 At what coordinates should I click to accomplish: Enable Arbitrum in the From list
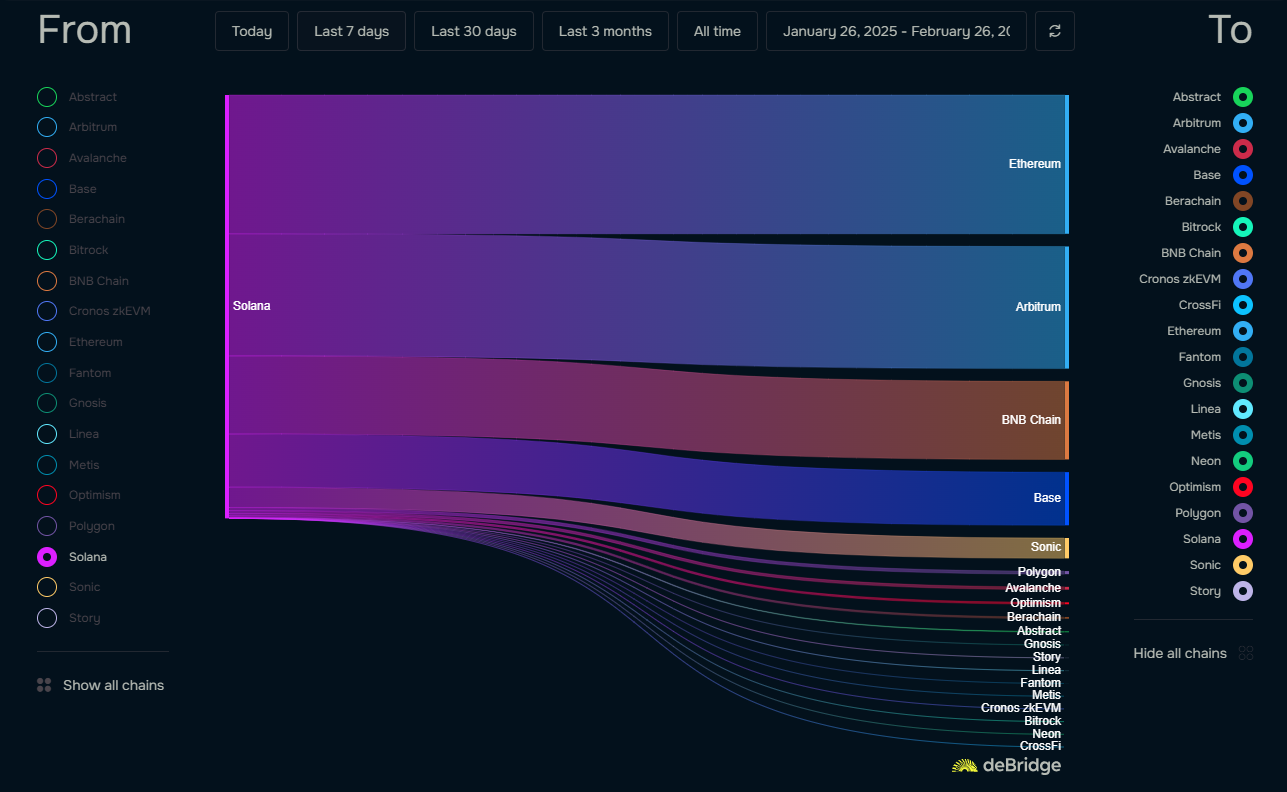pyautogui.click(x=47, y=127)
